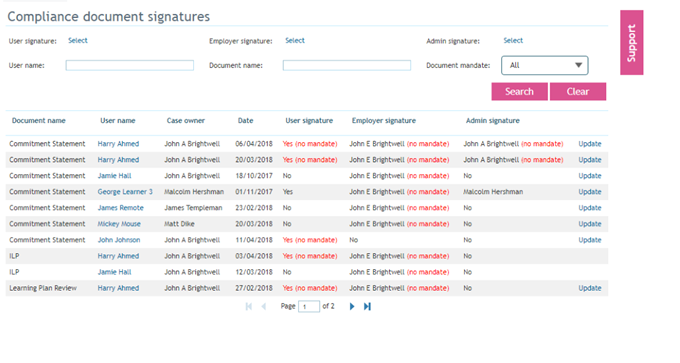Go to the previous page arrow

pos(263,307)
